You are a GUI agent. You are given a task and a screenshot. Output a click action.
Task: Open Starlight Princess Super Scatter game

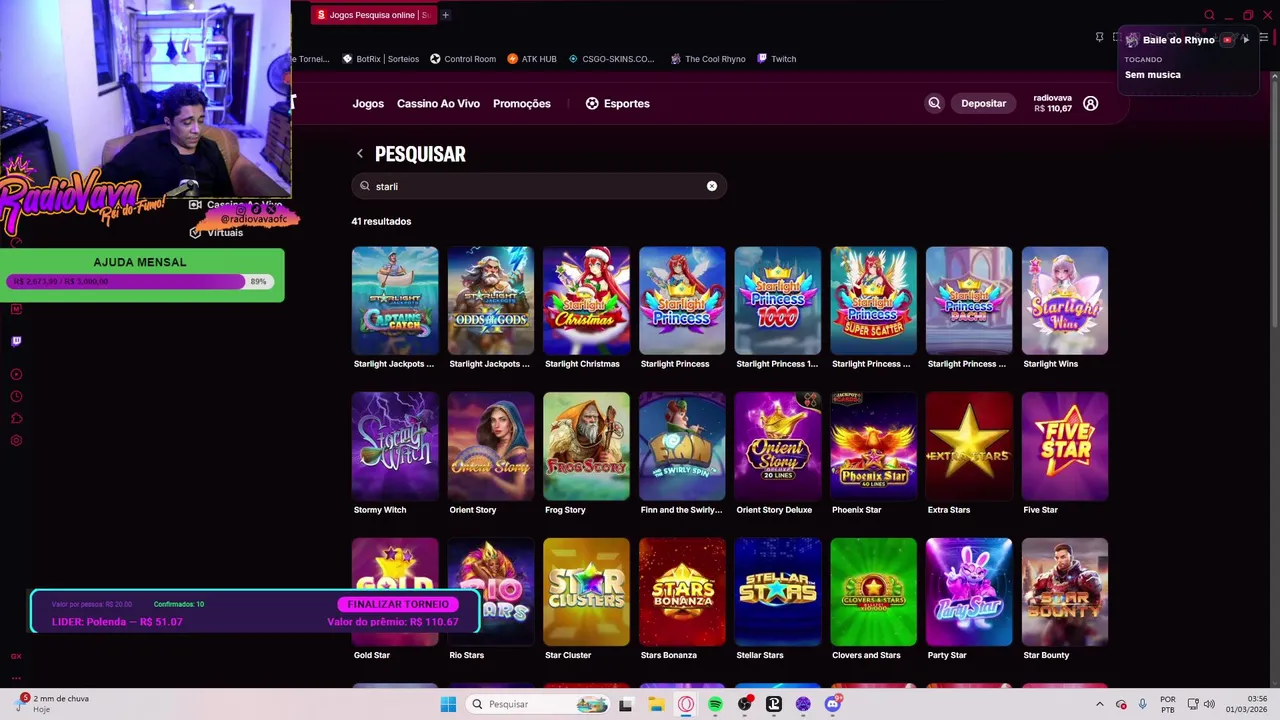[873, 300]
